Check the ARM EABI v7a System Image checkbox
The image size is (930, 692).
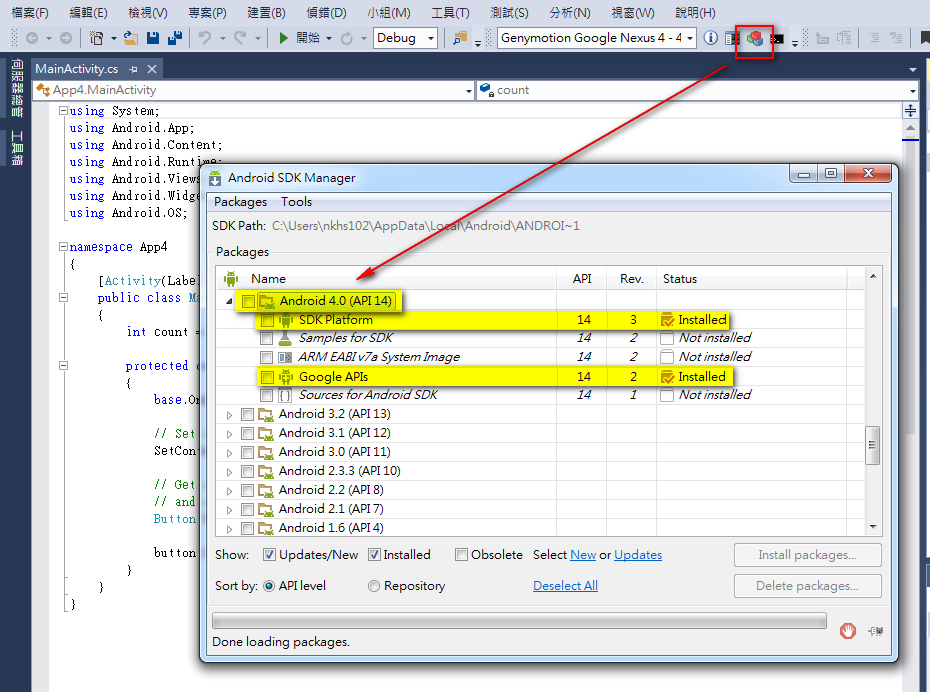pos(266,357)
